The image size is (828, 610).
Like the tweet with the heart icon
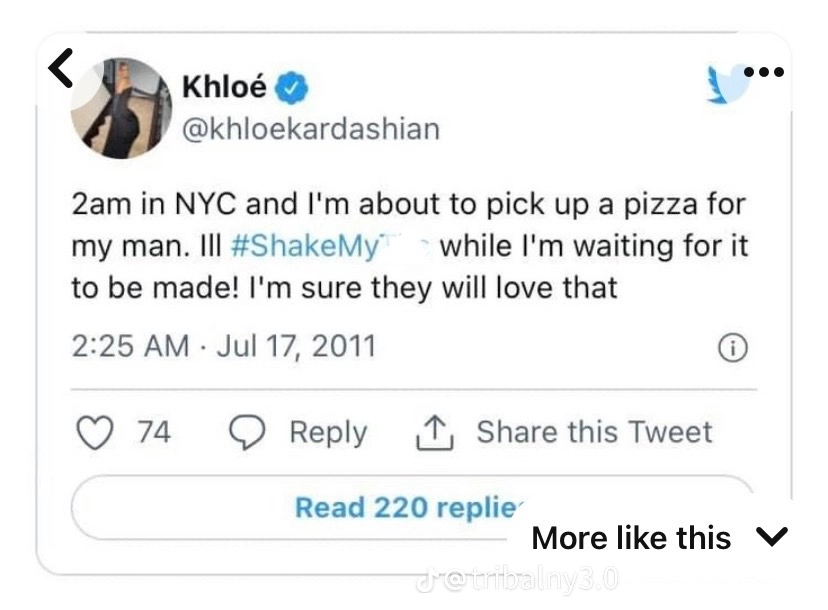[x=96, y=432]
